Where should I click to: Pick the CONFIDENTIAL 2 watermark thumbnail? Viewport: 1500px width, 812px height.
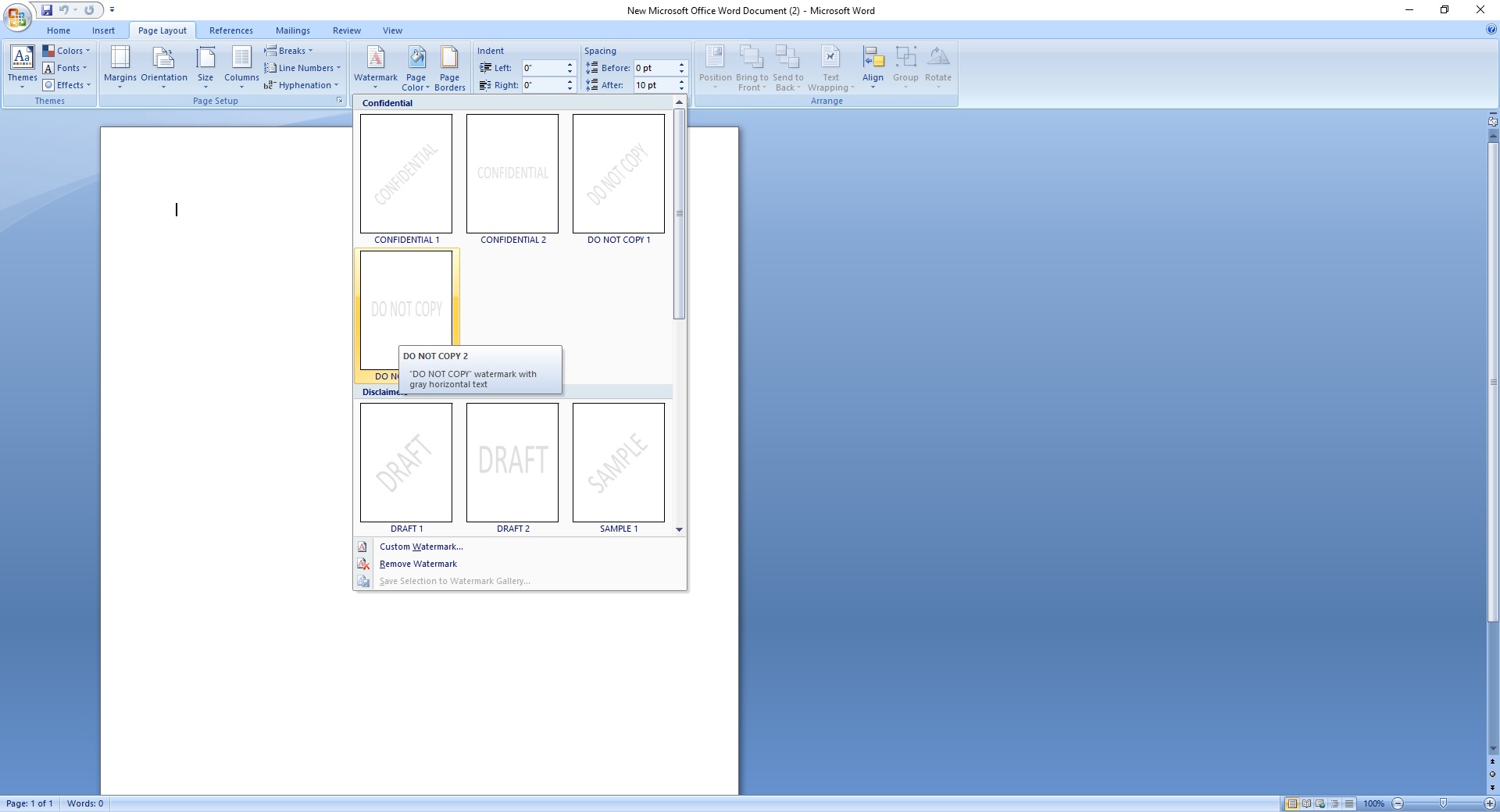(512, 173)
